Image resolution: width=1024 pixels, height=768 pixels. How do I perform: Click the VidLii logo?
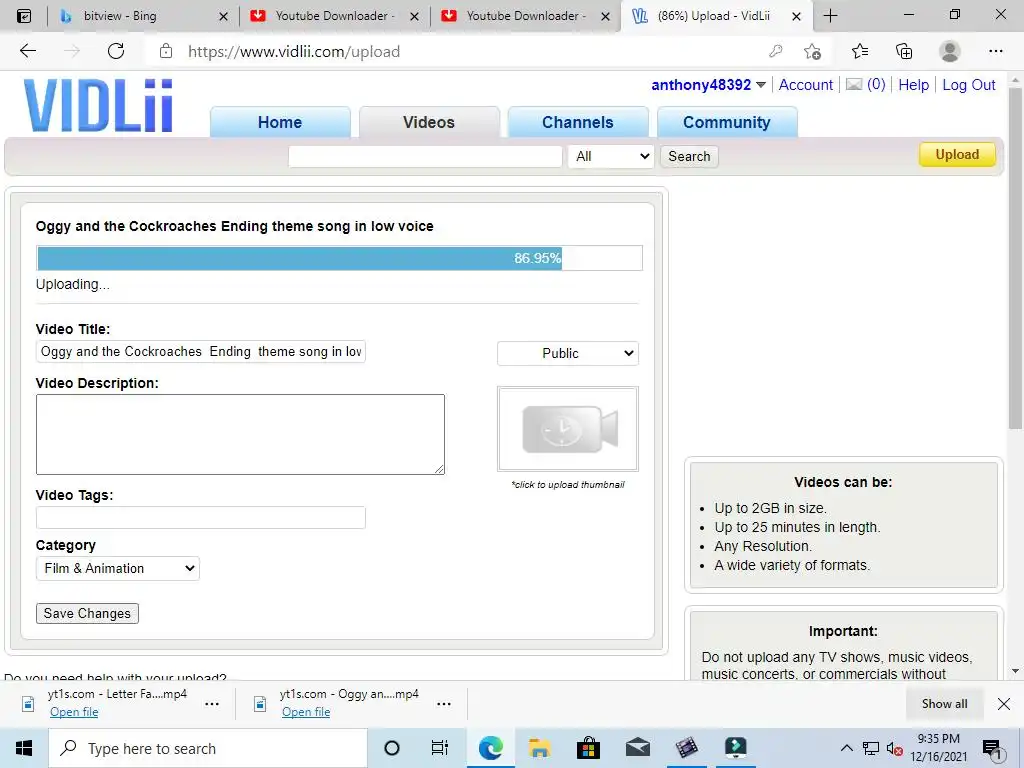tap(98, 106)
